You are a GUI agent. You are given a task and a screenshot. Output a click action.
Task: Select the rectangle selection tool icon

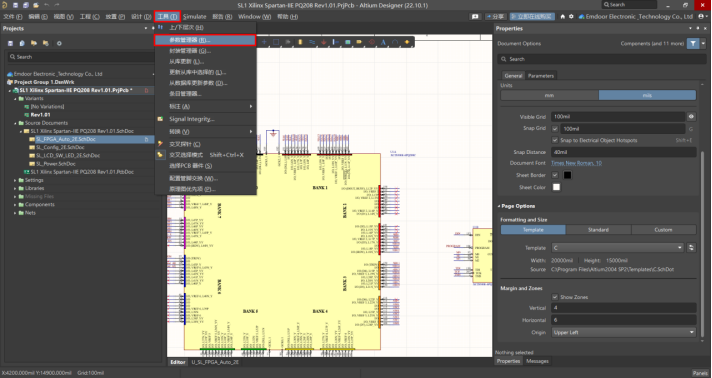tap(276, 42)
